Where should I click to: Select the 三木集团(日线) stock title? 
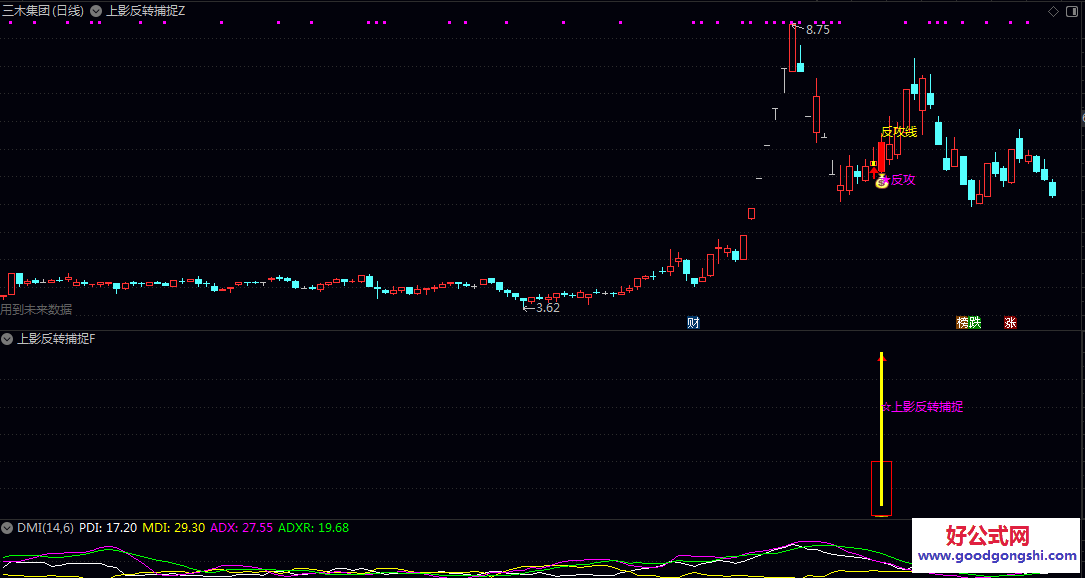coord(43,11)
